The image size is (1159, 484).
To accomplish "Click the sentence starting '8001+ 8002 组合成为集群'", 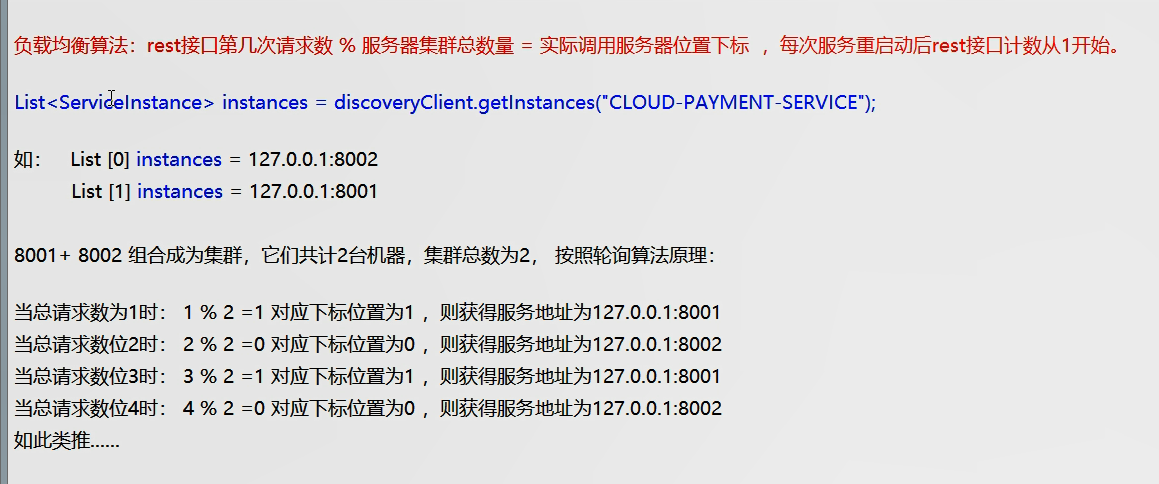I will coord(364,256).
